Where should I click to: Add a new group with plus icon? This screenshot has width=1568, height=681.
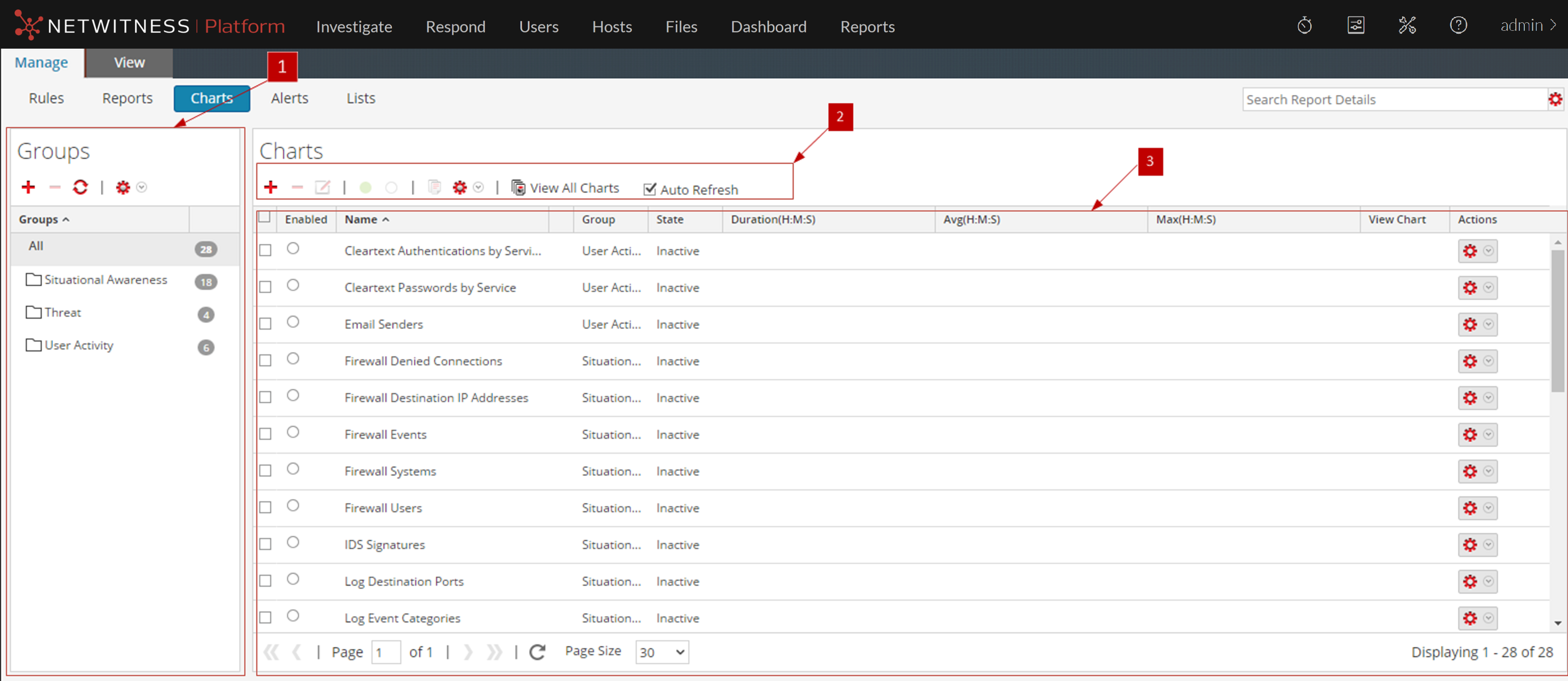pos(28,187)
